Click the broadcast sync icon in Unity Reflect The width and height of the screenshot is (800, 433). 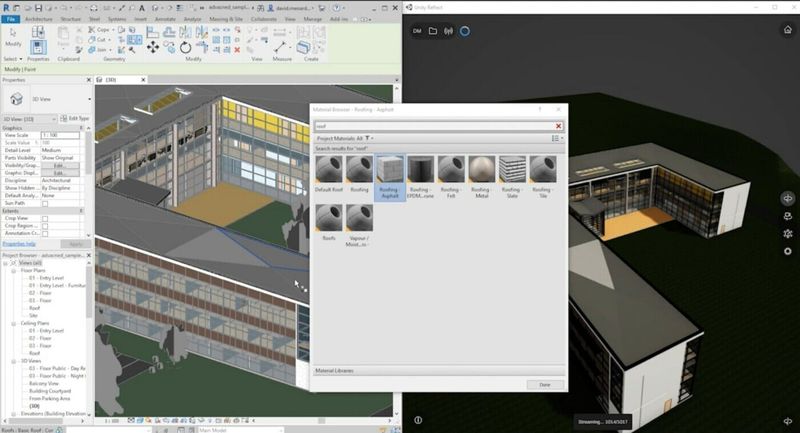[x=448, y=31]
